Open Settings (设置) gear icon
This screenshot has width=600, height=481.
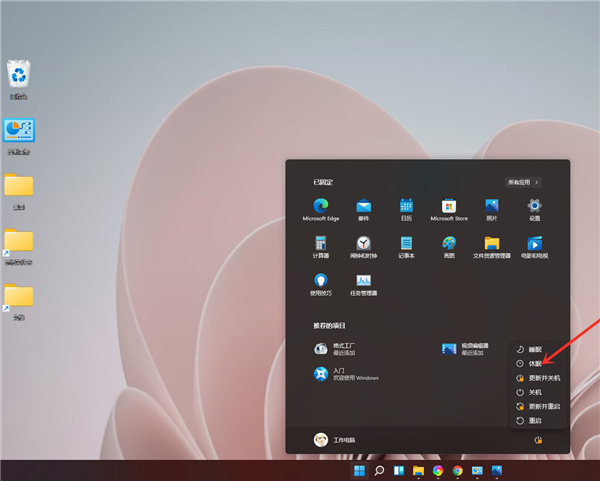[x=534, y=206]
